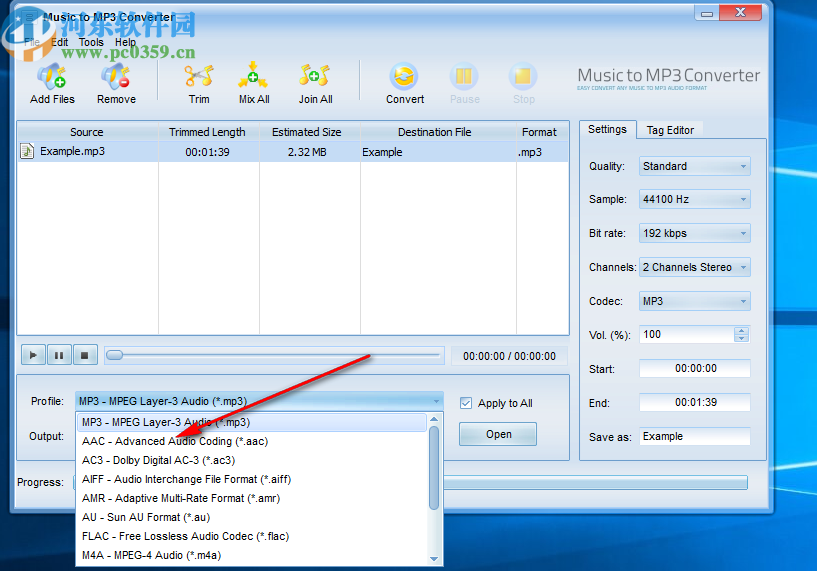The height and width of the screenshot is (571, 817).
Task: Click the 00:01:39 trimmed length cell
Action: [x=207, y=152]
